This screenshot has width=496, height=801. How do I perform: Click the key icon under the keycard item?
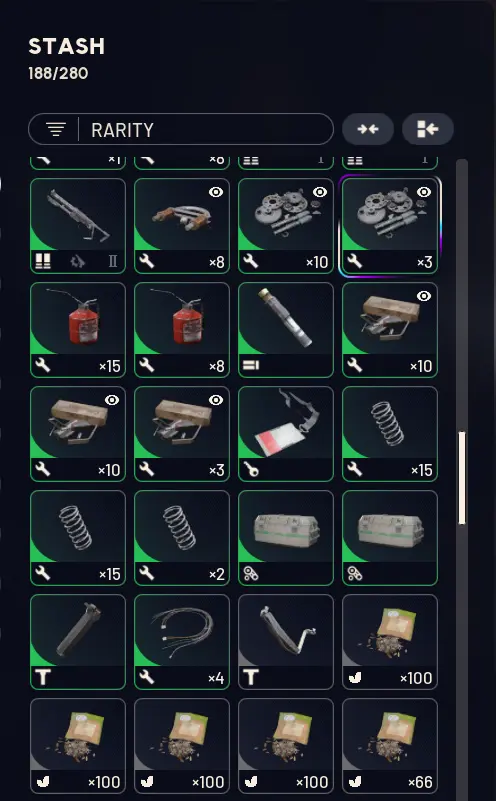251,469
